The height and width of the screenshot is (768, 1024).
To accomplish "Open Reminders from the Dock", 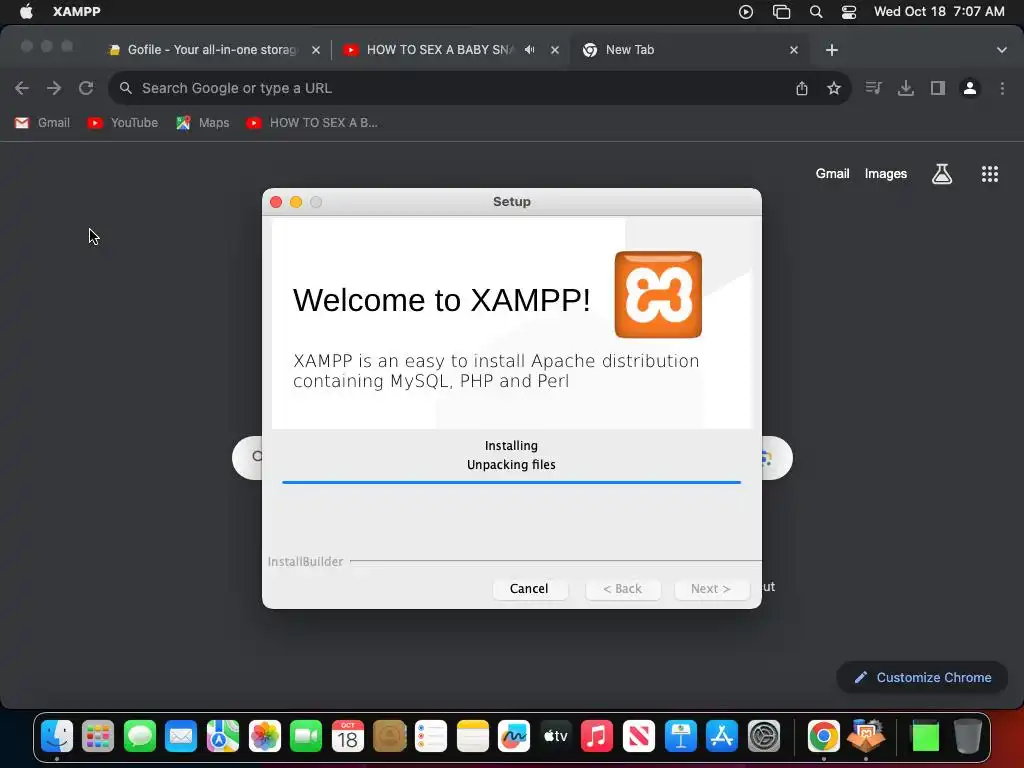I will 431,737.
